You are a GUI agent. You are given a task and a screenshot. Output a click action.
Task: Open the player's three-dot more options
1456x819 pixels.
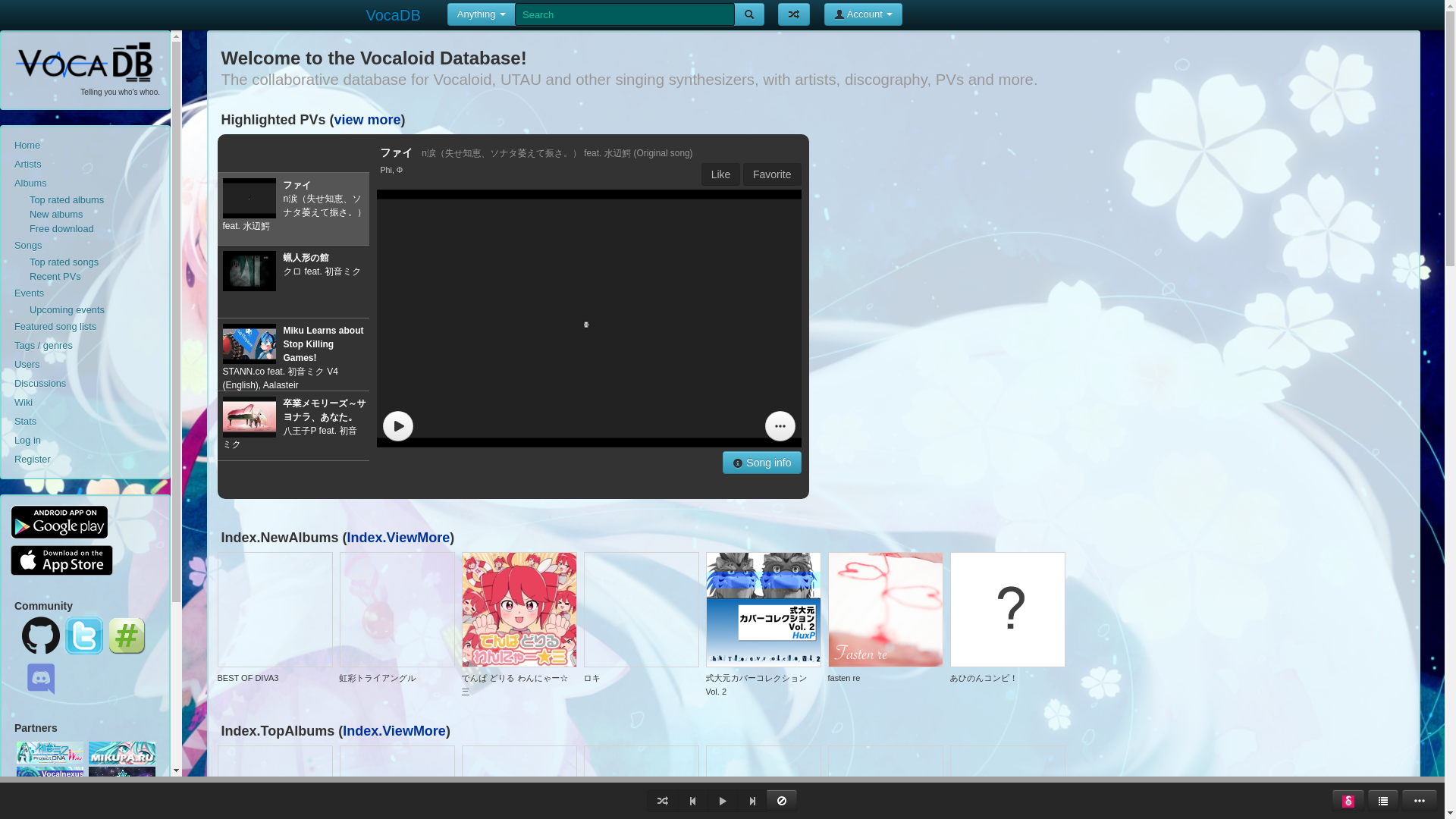[x=780, y=426]
